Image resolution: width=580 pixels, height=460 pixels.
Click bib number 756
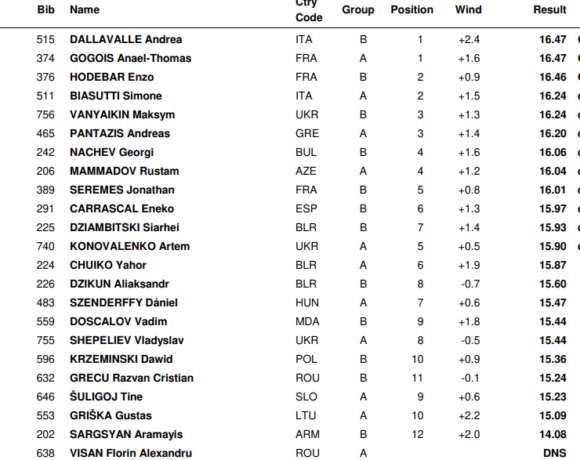point(45,115)
